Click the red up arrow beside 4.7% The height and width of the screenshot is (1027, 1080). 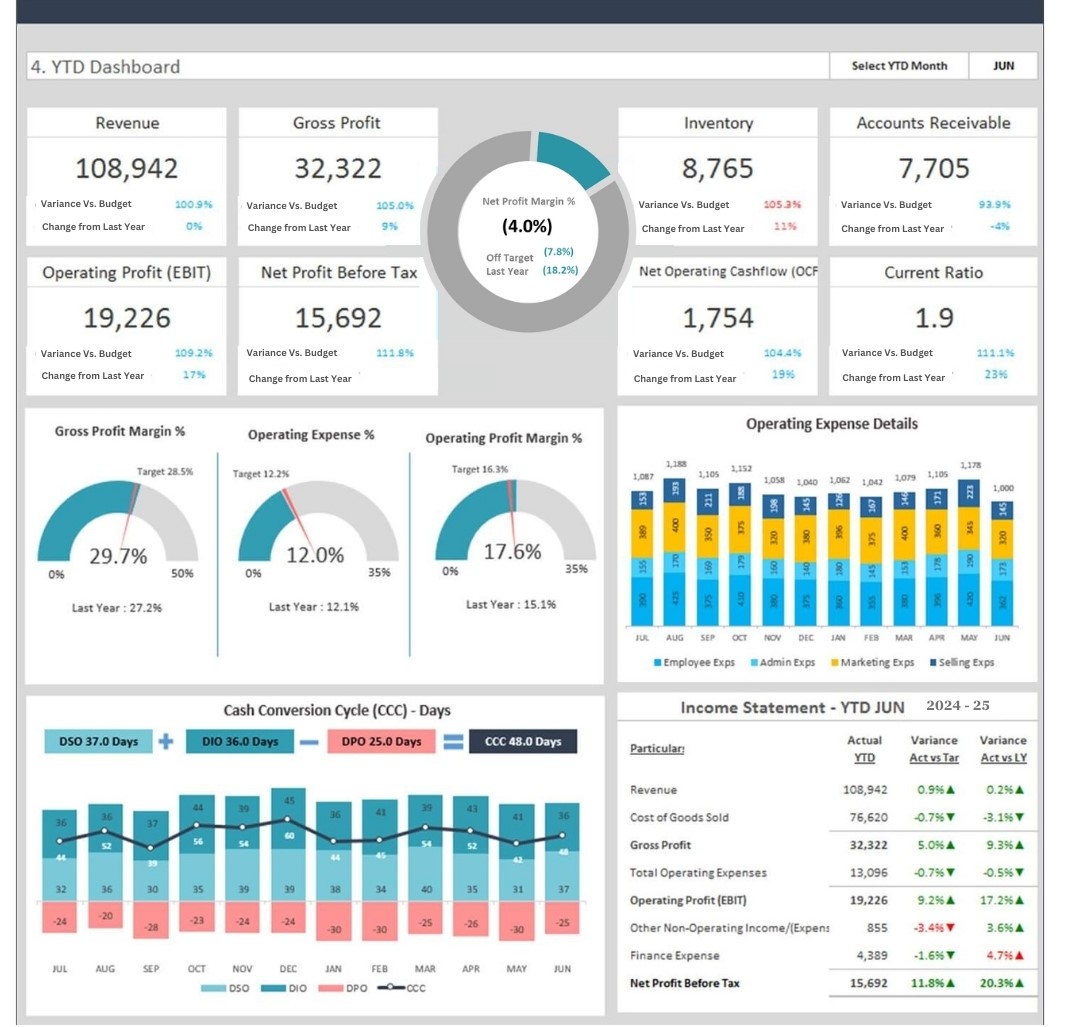pos(1019,956)
